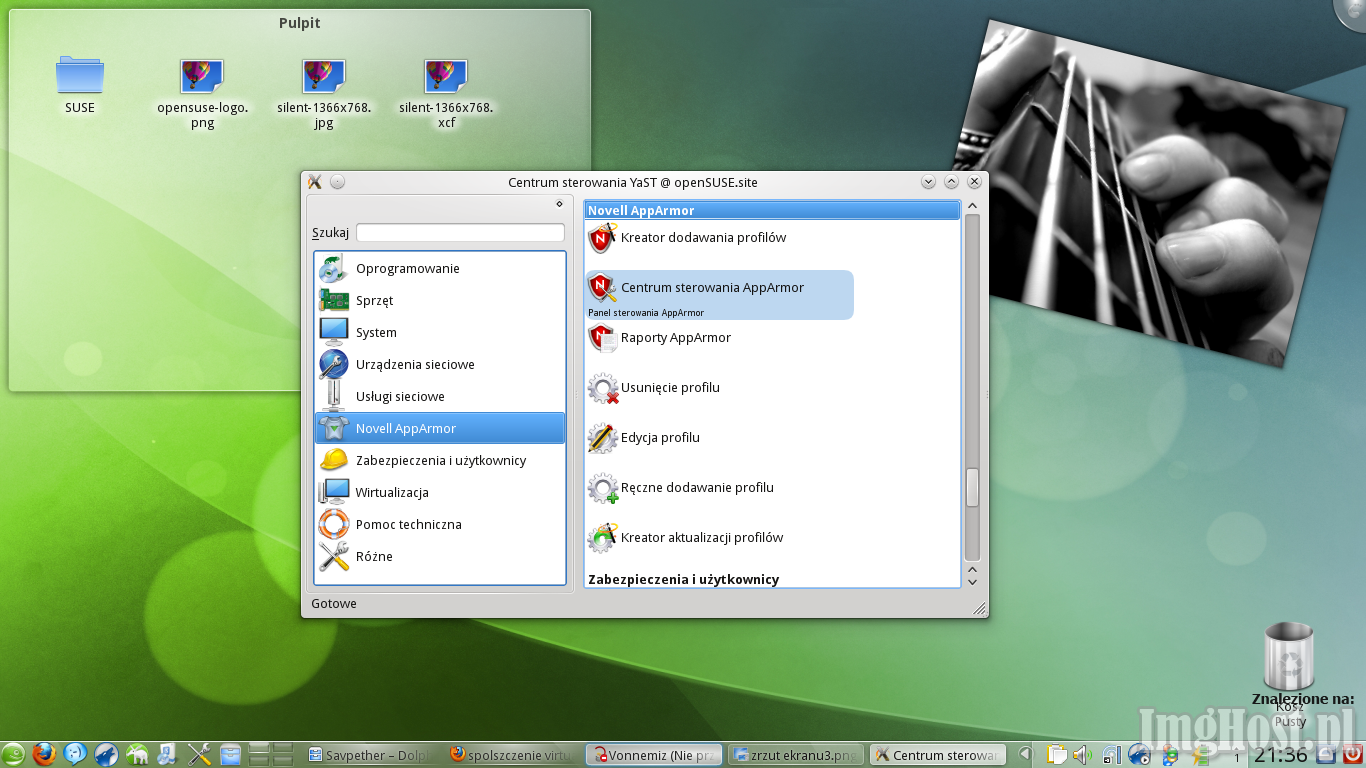Open opensuse-logo.png file on desktop
The height and width of the screenshot is (768, 1366).
tap(202, 92)
